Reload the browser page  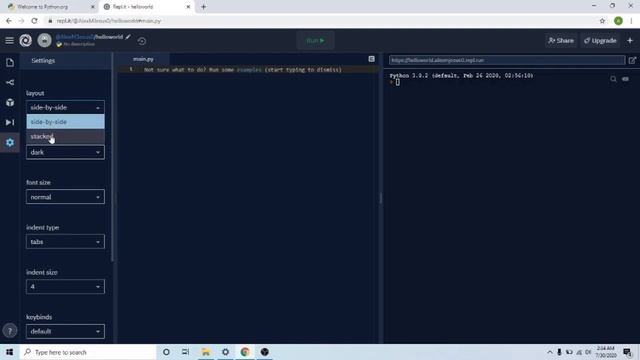pos(34,21)
